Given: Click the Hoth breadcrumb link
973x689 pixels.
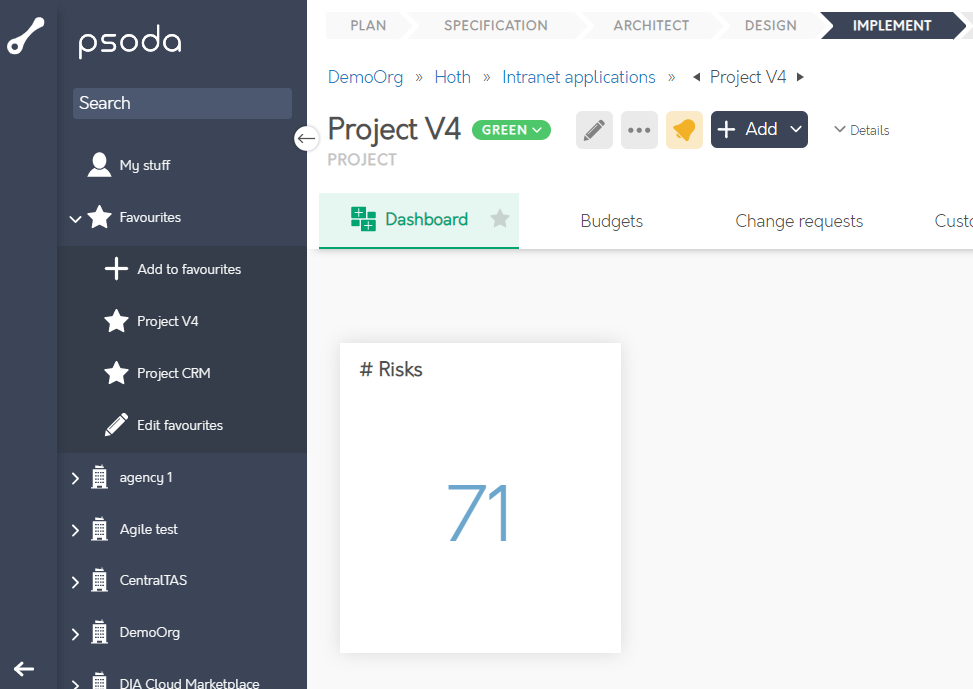Looking at the screenshot, I should coord(452,76).
